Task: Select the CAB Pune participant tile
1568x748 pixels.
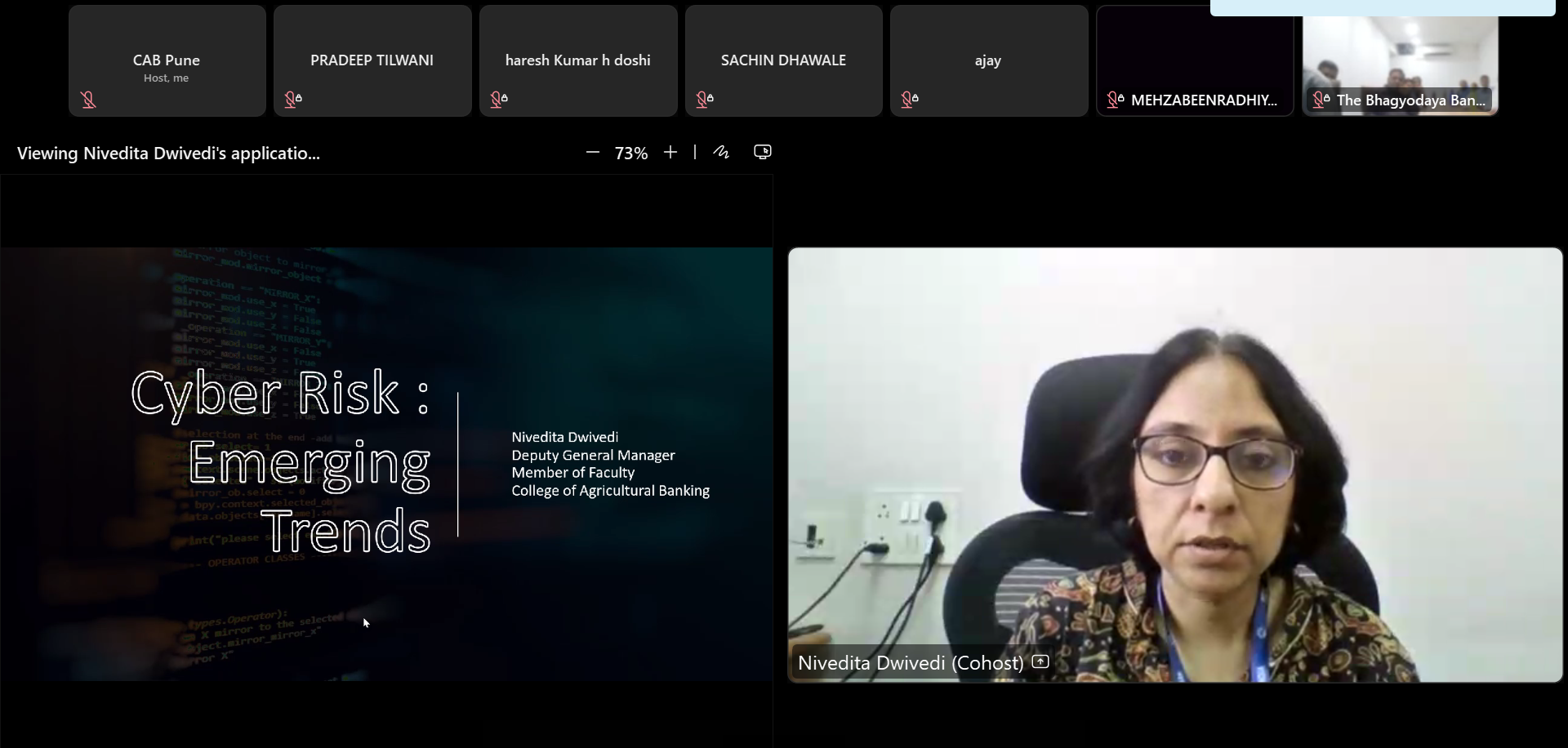Action: click(x=167, y=60)
